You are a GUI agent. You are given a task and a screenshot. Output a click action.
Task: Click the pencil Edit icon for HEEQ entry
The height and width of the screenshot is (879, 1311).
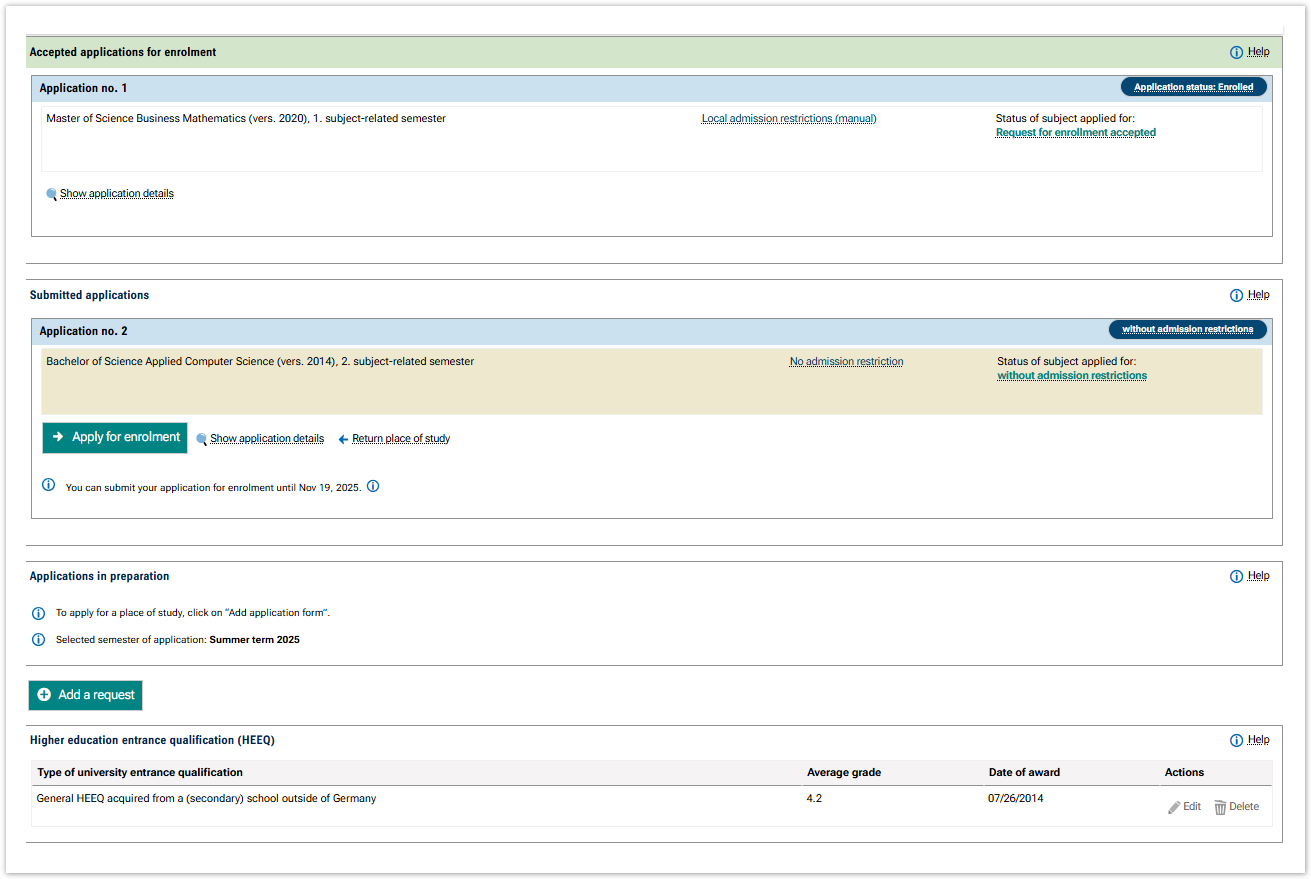(1174, 807)
